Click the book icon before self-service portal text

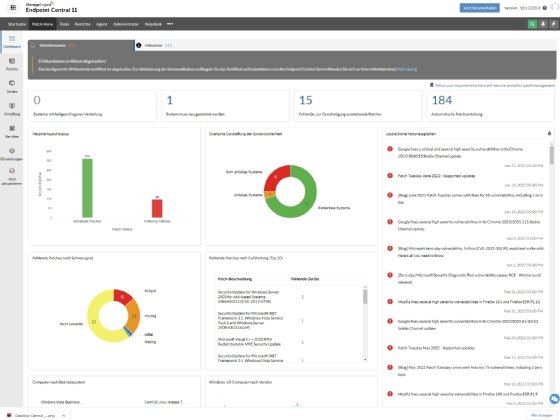(431, 85)
